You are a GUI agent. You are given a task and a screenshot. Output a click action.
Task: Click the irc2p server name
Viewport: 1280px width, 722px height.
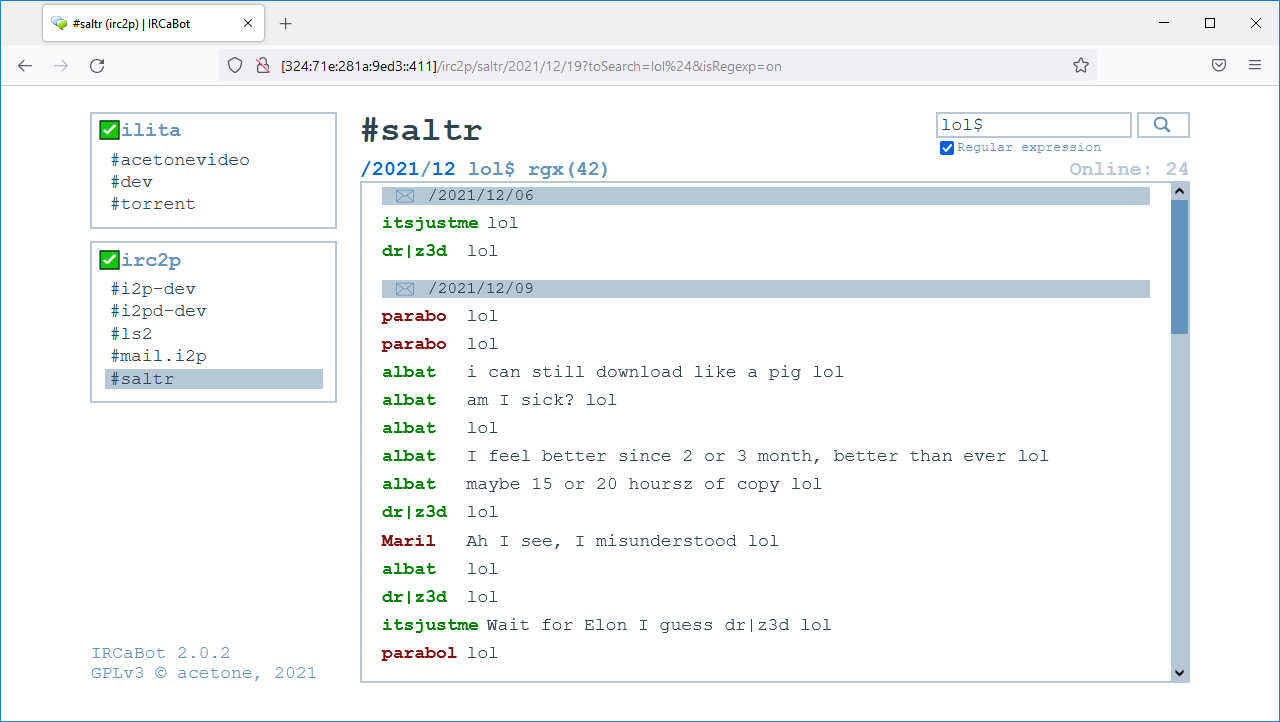[151, 260]
